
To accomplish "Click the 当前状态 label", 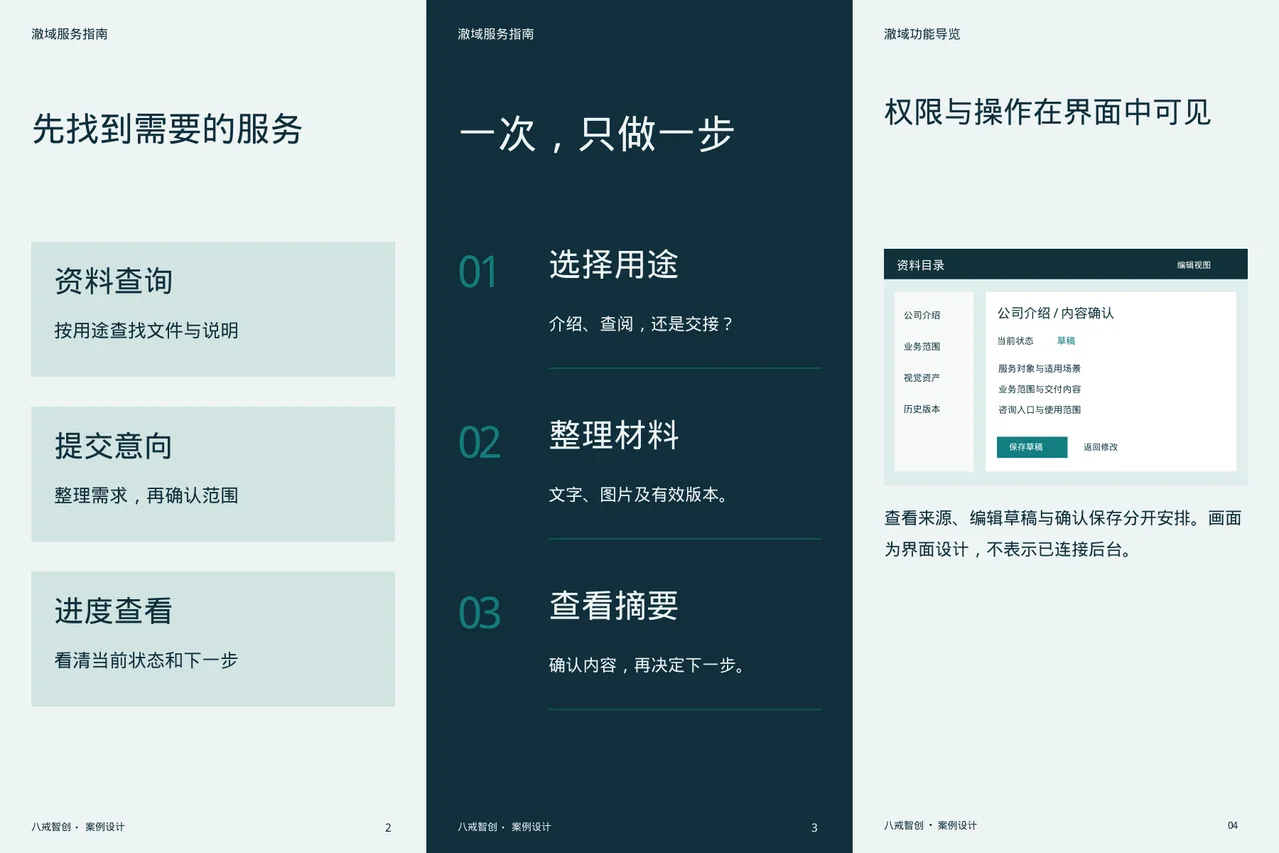I will click(1015, 341).
